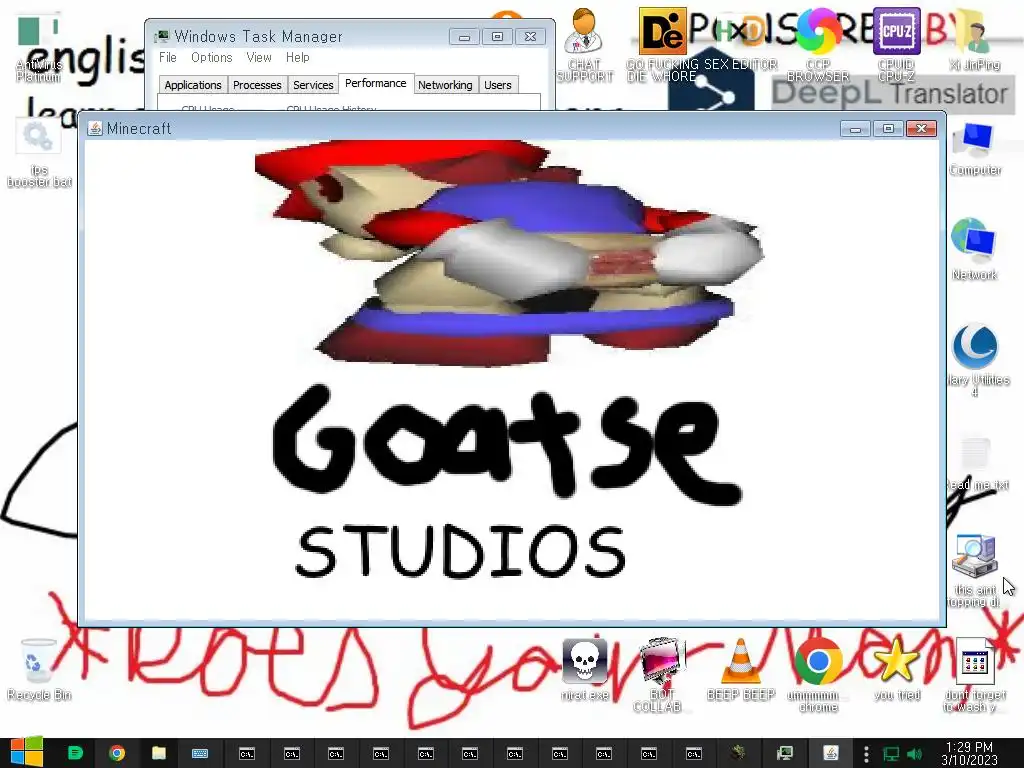
Task: Open the BEEP BEEP VLC cone icon
Action: click(741, 669)
